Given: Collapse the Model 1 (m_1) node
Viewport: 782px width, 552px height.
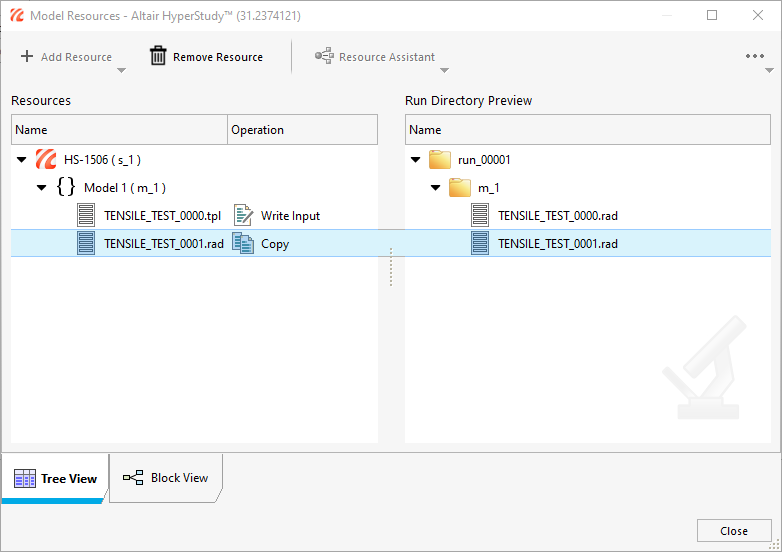Looking at the screenshot, I should 42,188.
